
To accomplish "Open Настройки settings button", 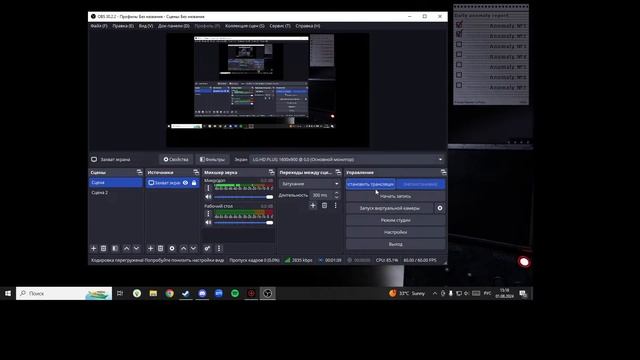I will pyautogui.click(x=396, y=232).
